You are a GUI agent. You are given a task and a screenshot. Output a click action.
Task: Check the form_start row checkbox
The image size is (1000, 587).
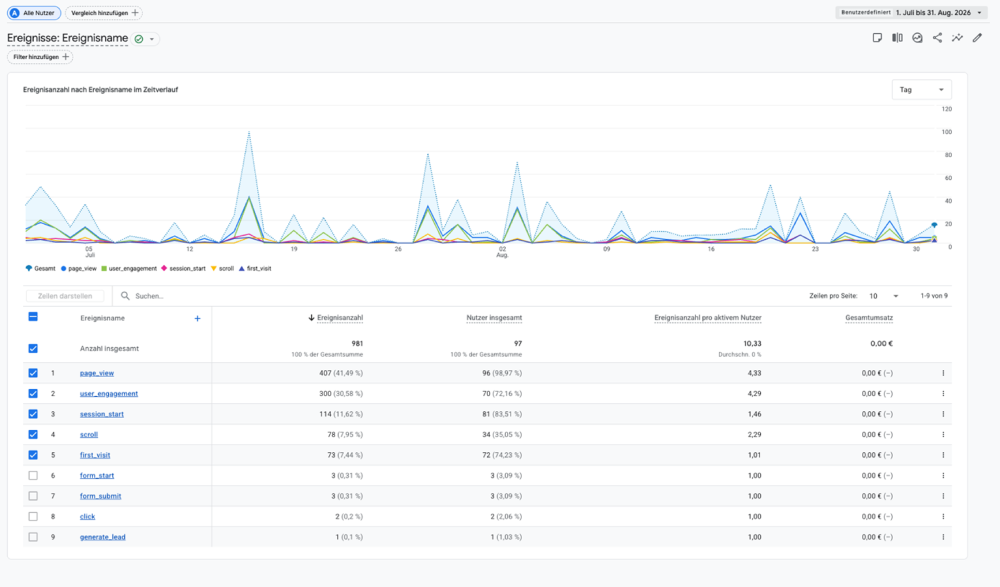pyautogui.click(x=33, y=475)
